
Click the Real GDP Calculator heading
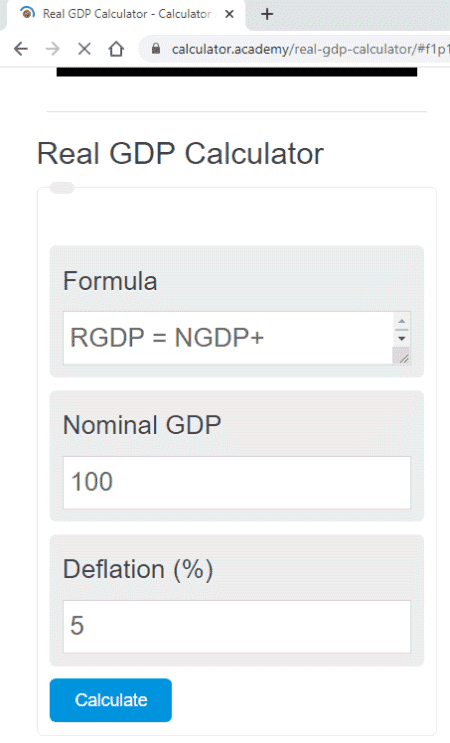click(x=180, y=154)
